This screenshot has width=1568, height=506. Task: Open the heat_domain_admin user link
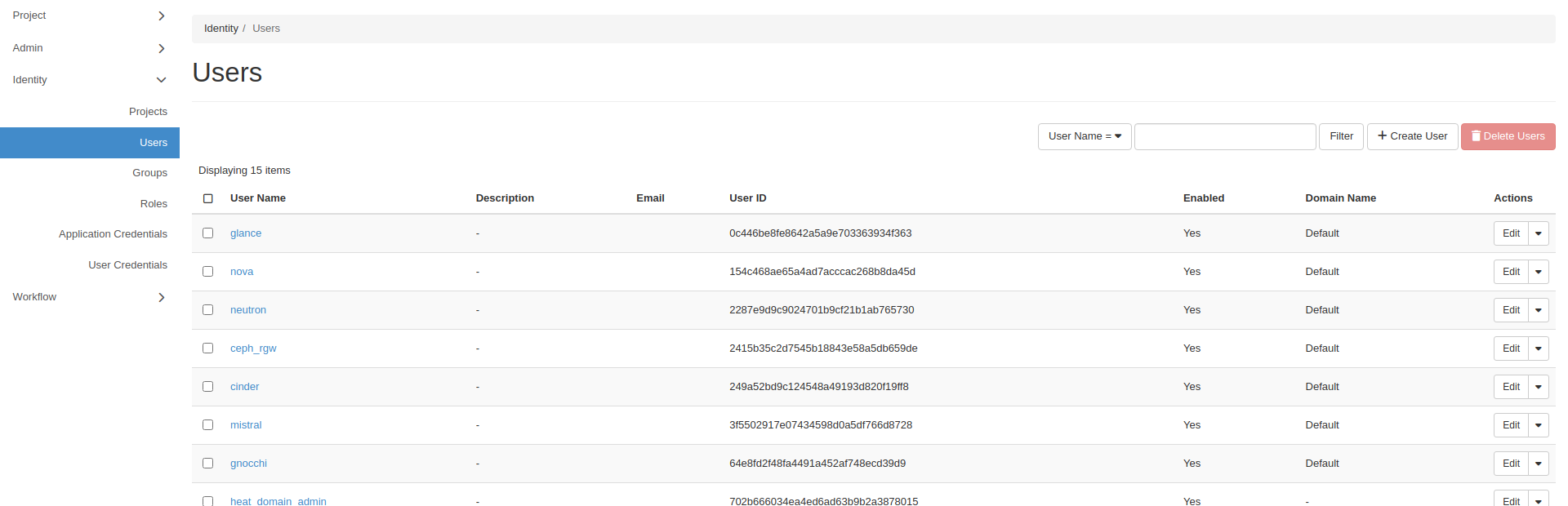click(x=278, y=501)
